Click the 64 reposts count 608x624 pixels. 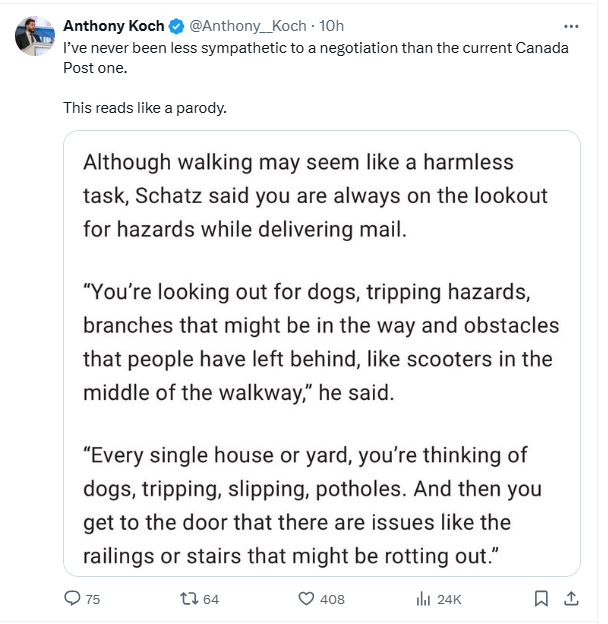(211, 599)
